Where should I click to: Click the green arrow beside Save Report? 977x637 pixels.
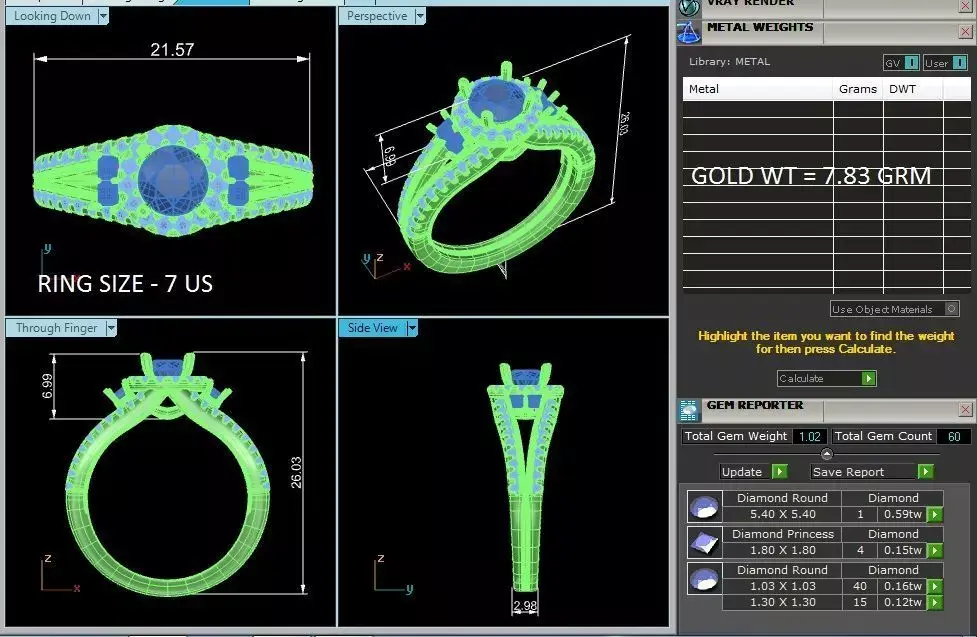pos(925,472)
